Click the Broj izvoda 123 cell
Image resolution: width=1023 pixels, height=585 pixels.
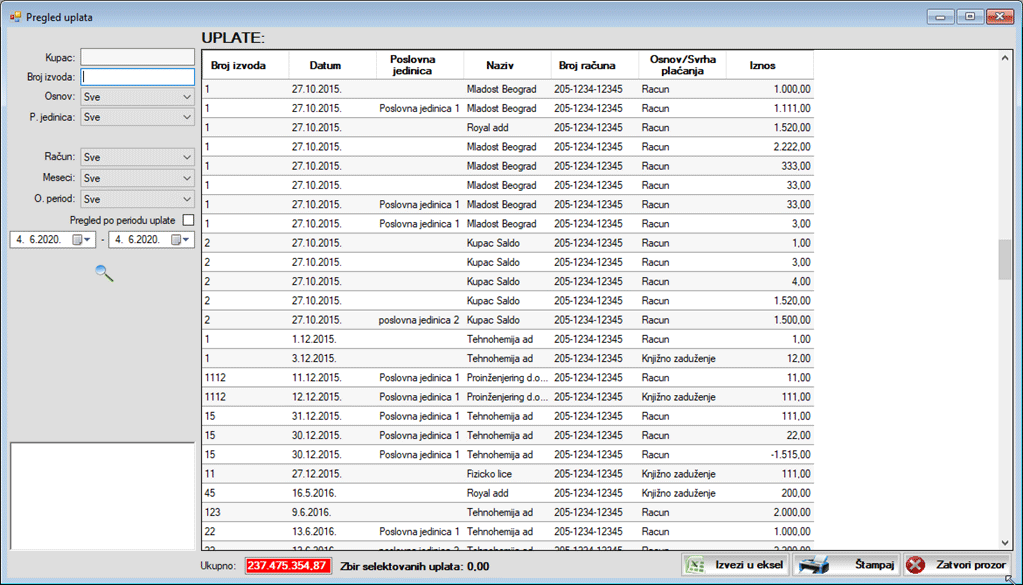[245, 513]
